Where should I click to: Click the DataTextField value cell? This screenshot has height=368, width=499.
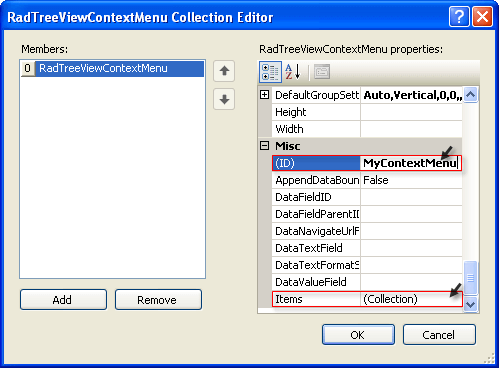click(x=411, y=248)
